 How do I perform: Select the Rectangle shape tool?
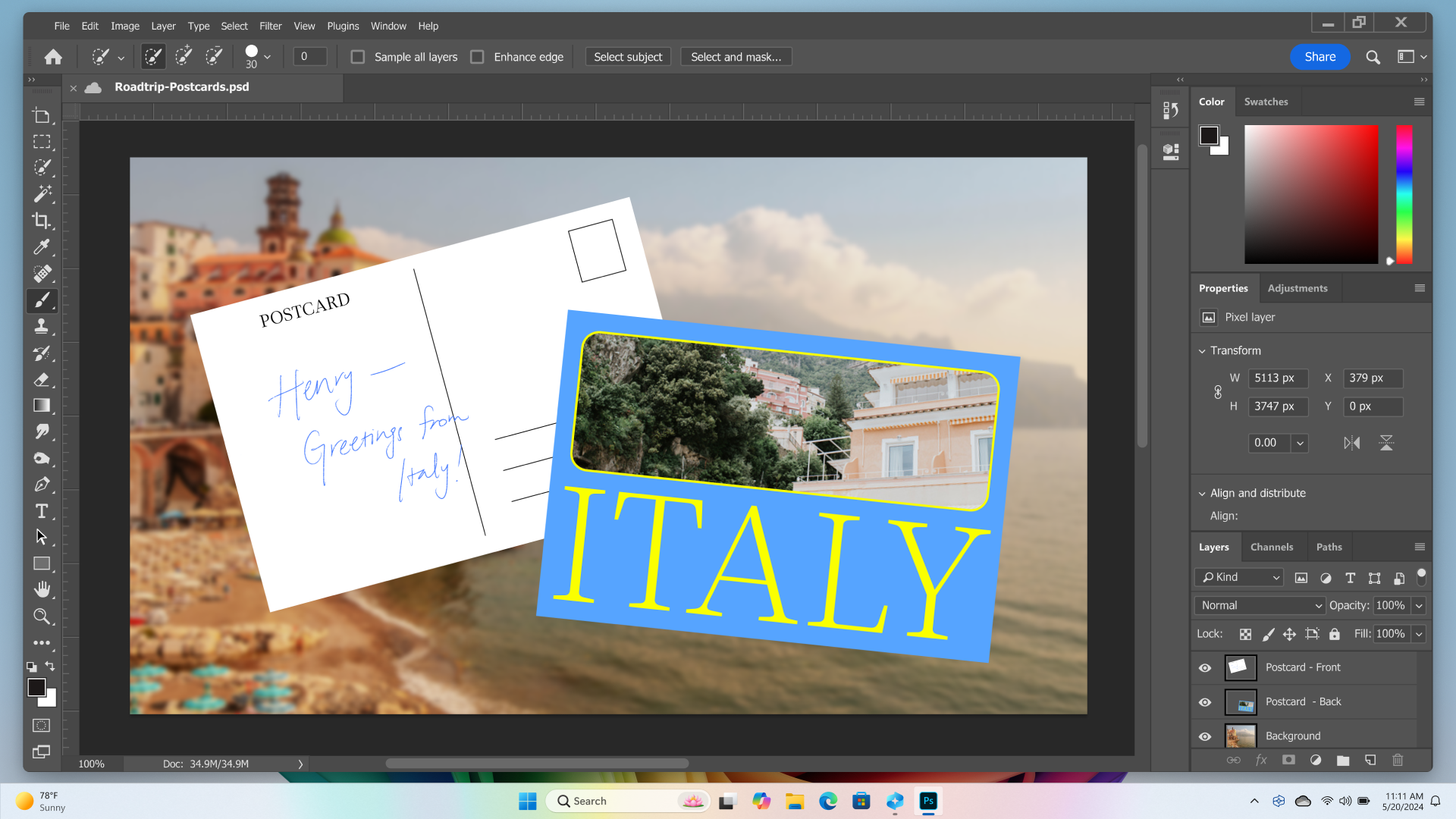pos(42,563)
